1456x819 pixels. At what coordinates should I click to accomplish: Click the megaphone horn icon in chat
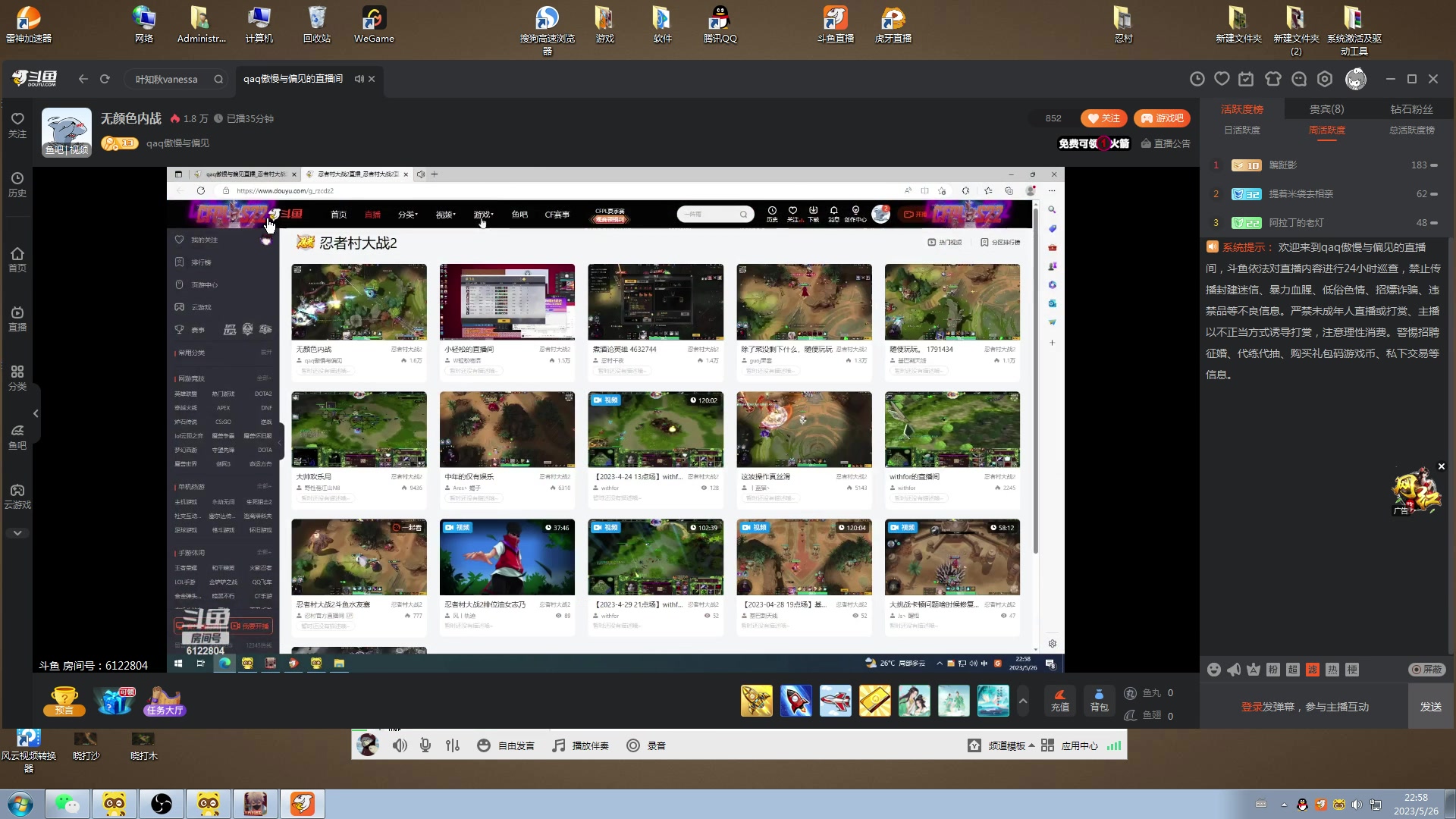click(1234, 670)
